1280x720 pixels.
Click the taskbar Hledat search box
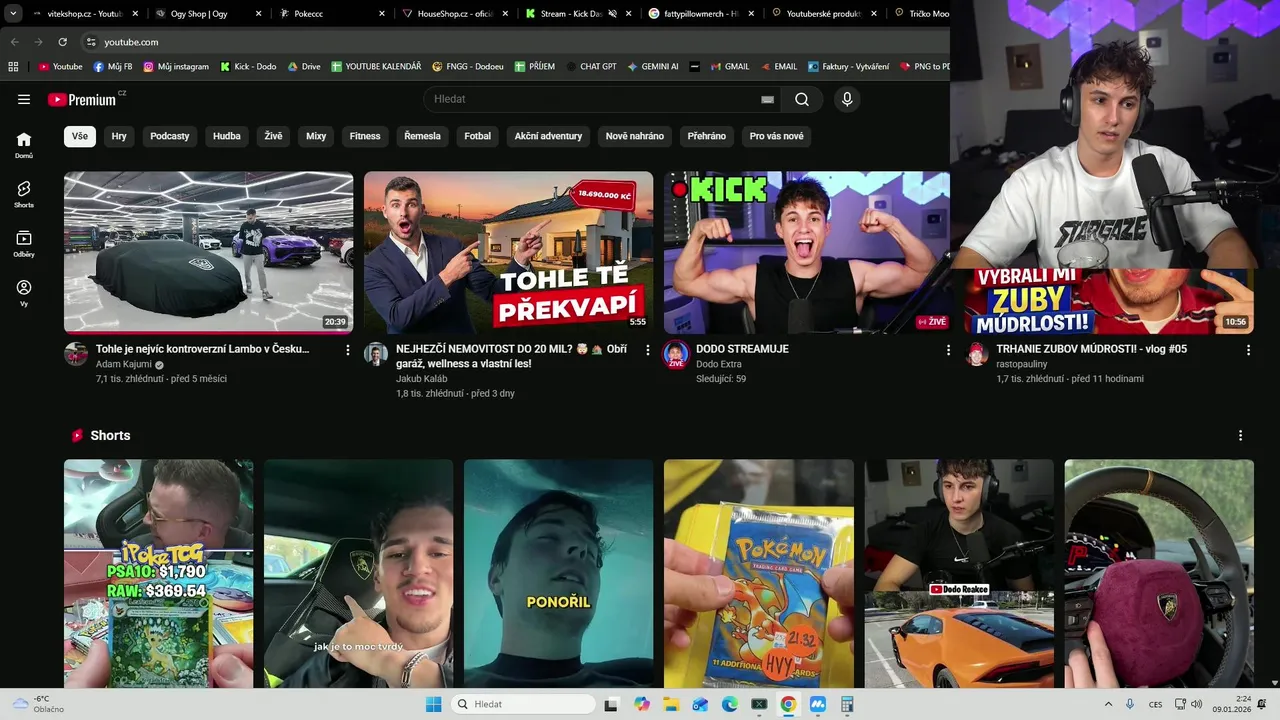(525, 704)
